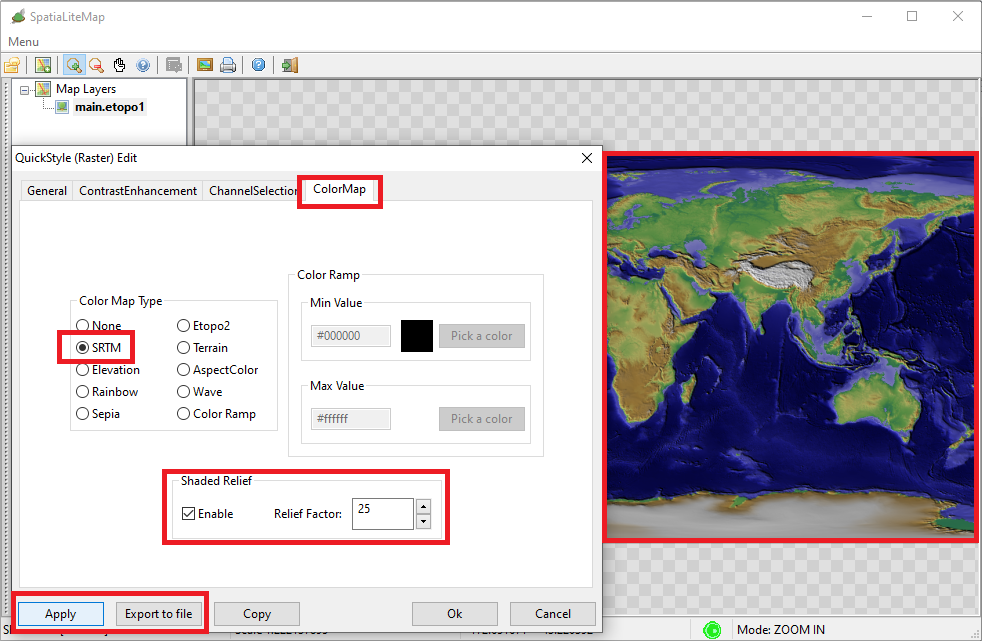982x641 pixels.
Task: Confirm the dialog with Ok button
Action: click(455, 614)
